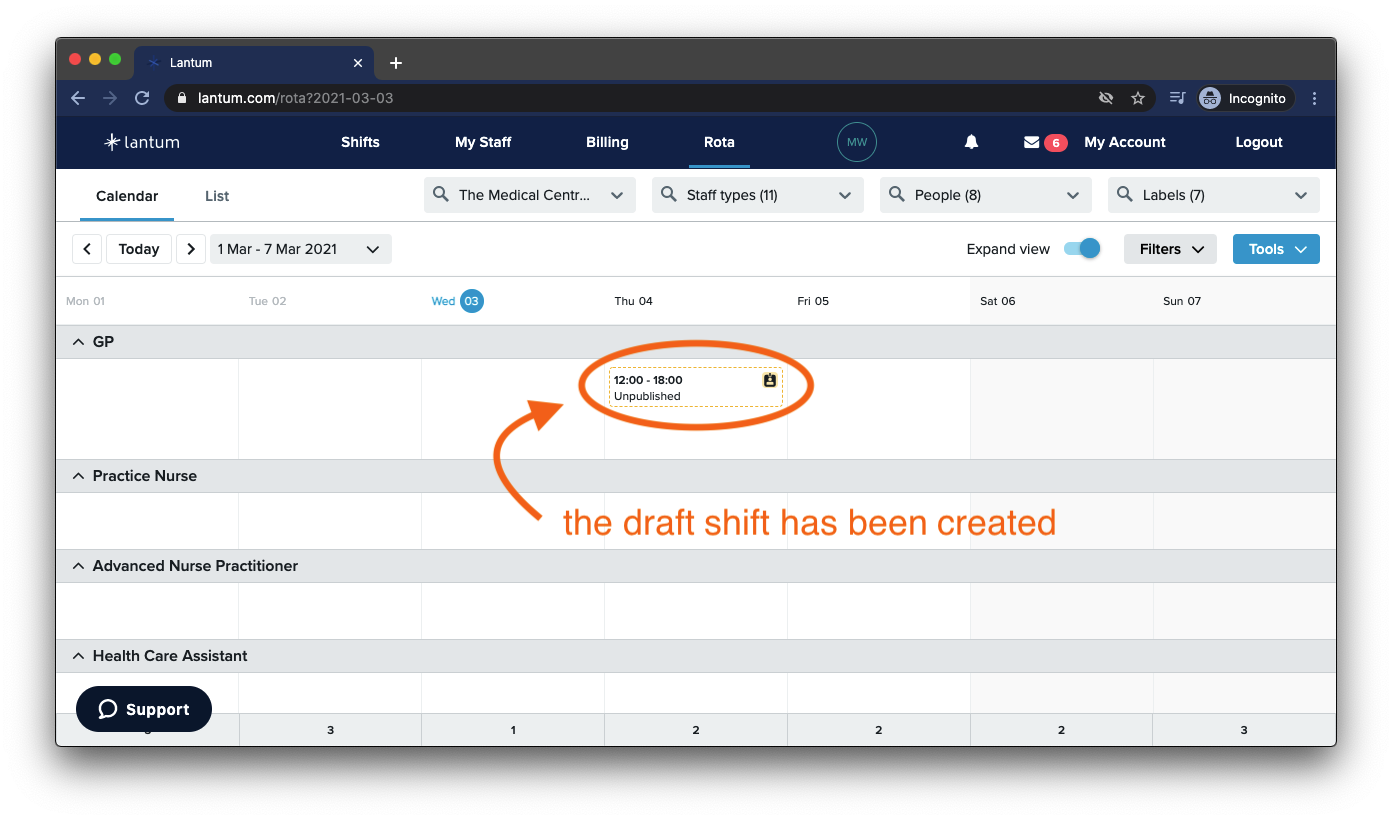The width and height of the screenshot is (1392, 820).
Task: Click the staff icon on the 12:00 - 18:00 shift
Action: [769, 380]
